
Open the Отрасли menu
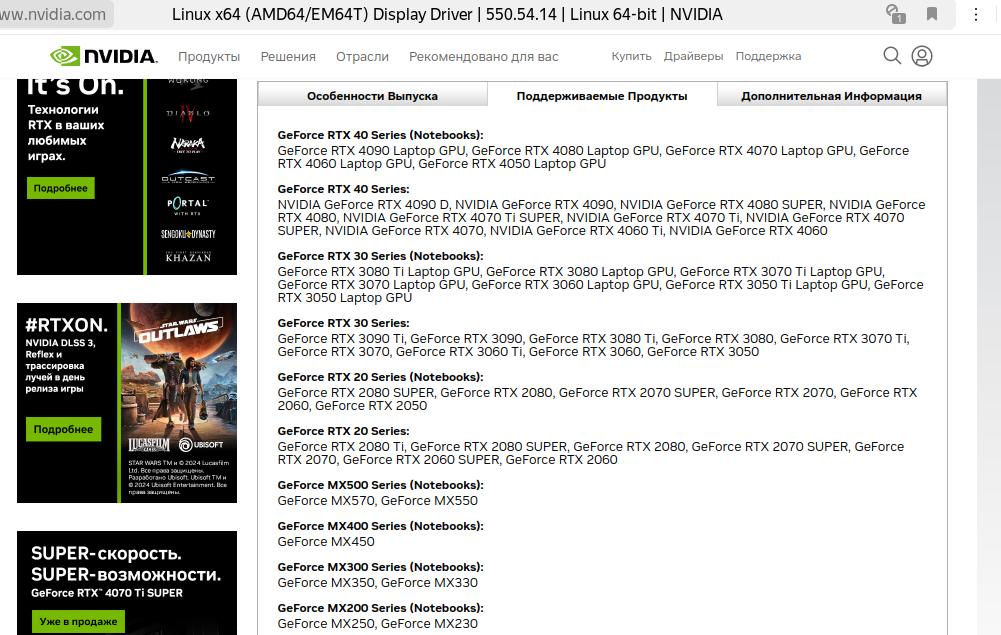point(362,56)
